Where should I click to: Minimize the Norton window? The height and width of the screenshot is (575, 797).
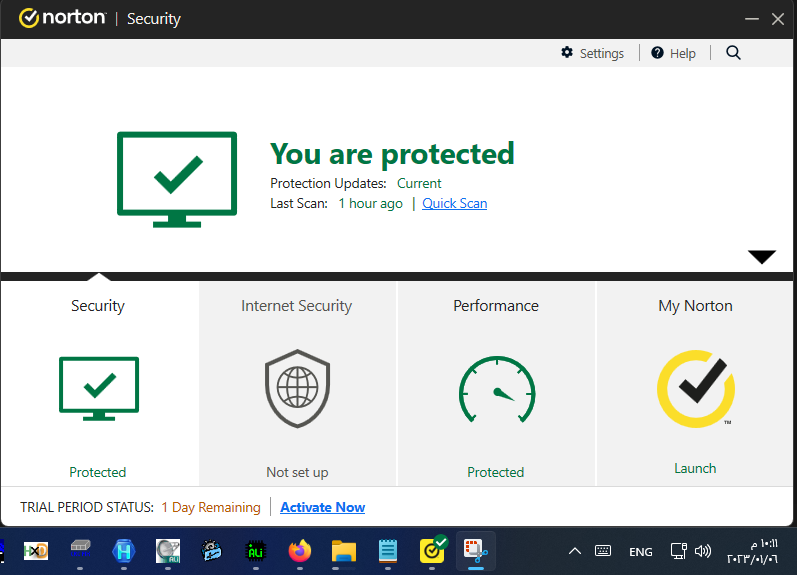click(752, 19)
